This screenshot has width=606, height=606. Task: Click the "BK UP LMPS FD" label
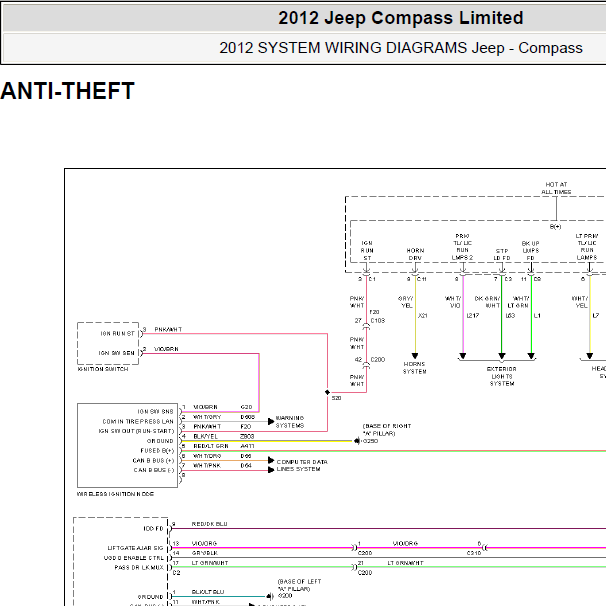530,251
